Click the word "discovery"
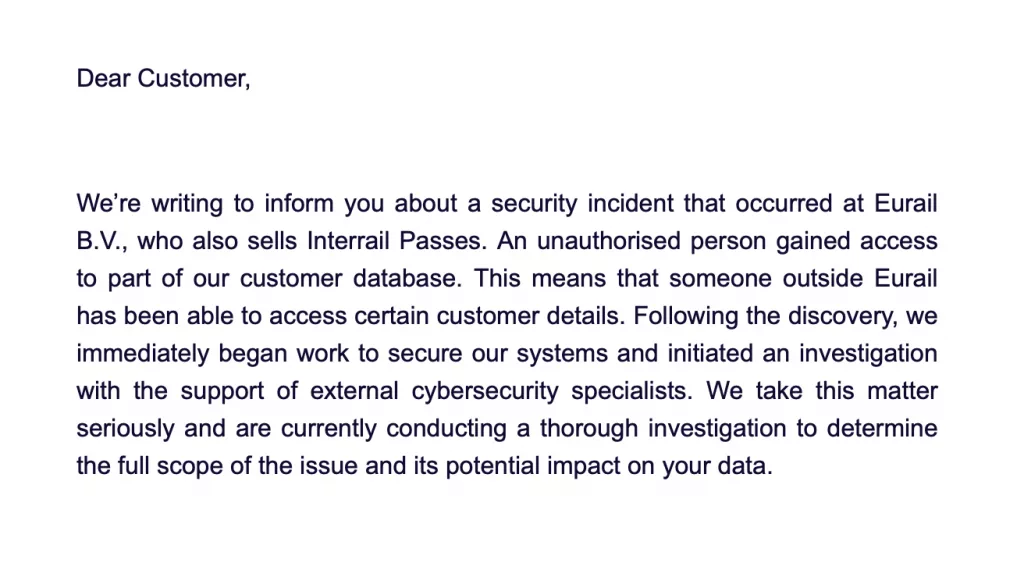The height and width of the screenshot is (581, 1024). coord(839,317)
